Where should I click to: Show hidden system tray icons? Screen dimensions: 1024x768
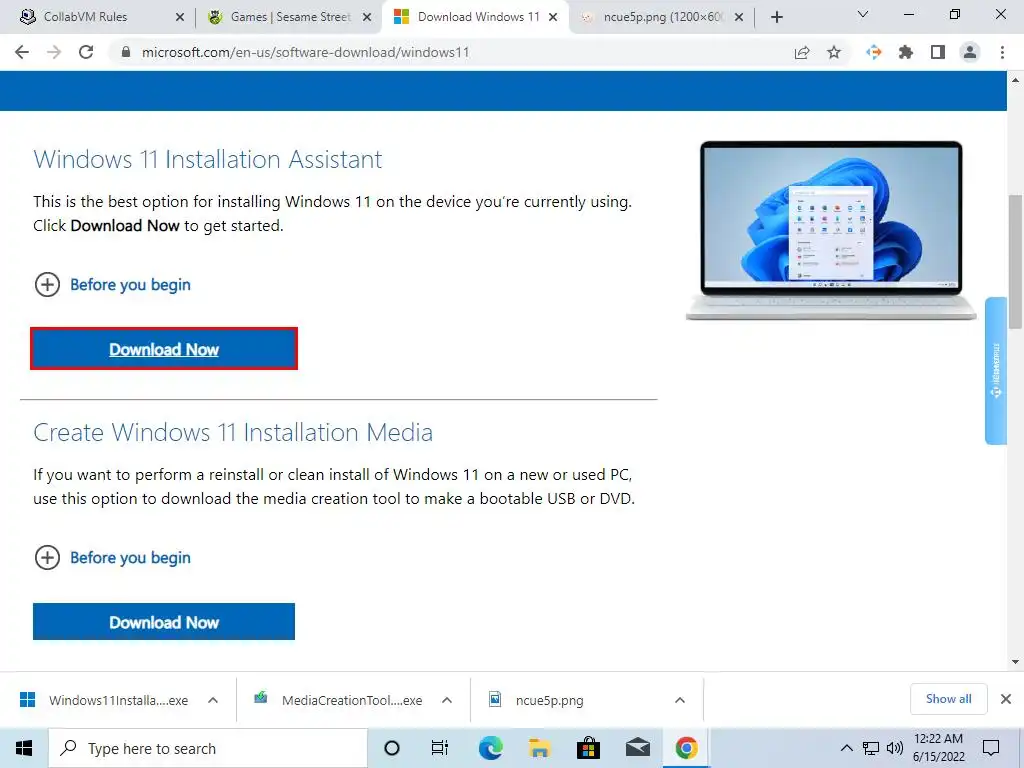[846, 748]
